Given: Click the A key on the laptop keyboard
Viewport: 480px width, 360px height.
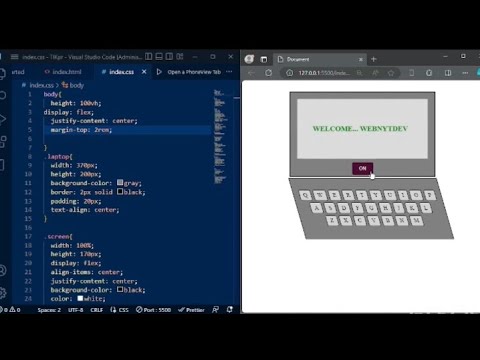Looking at the screenshot, I should (316, 208).
